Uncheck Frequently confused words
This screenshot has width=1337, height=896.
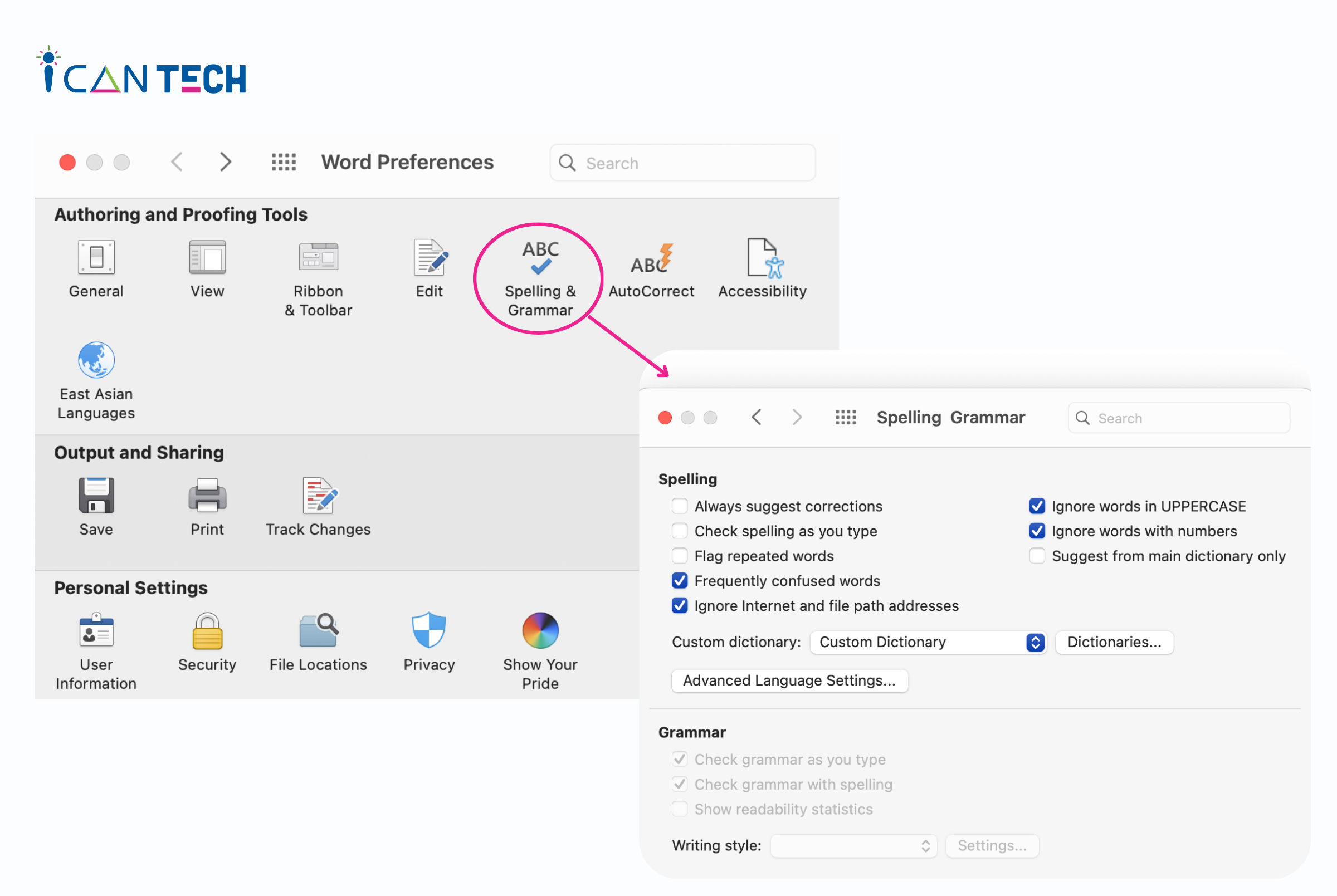680,581
